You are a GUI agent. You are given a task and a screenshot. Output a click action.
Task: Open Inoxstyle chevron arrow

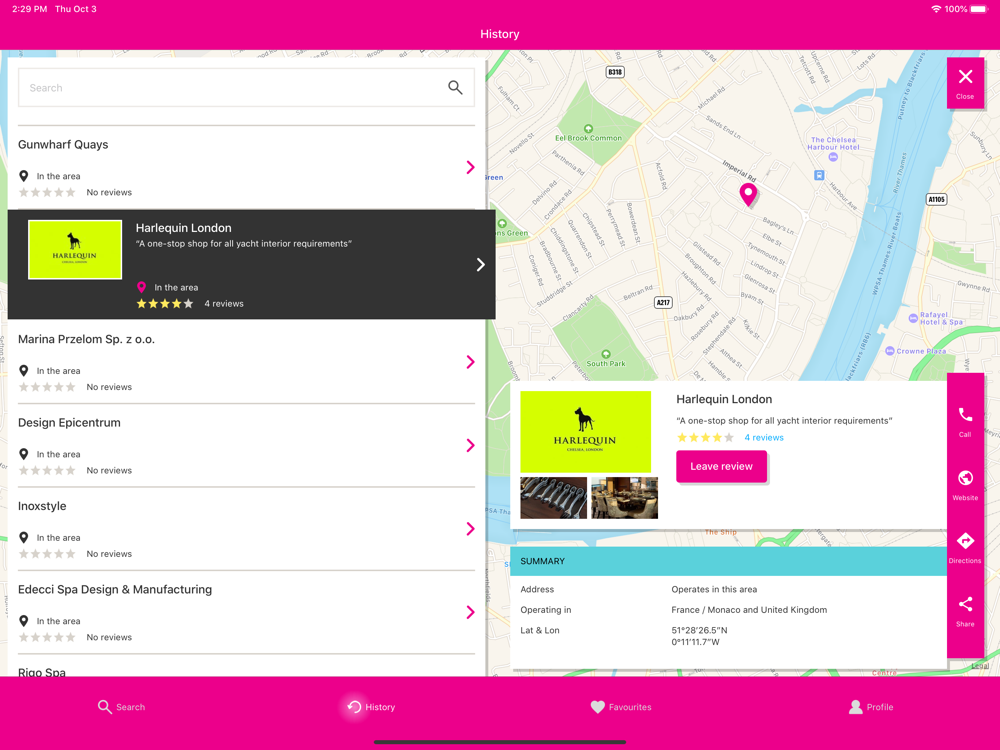tap(470, 529)
